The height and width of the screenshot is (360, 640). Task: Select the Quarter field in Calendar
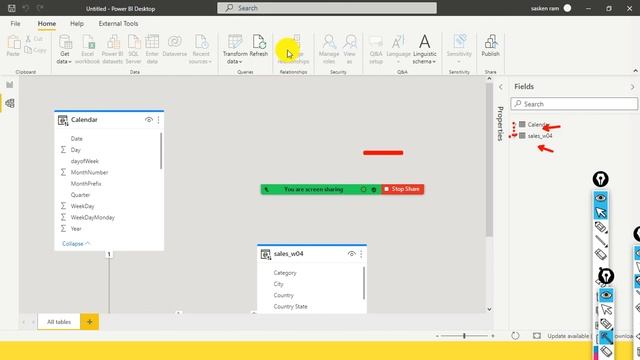(x=80, y=195)
